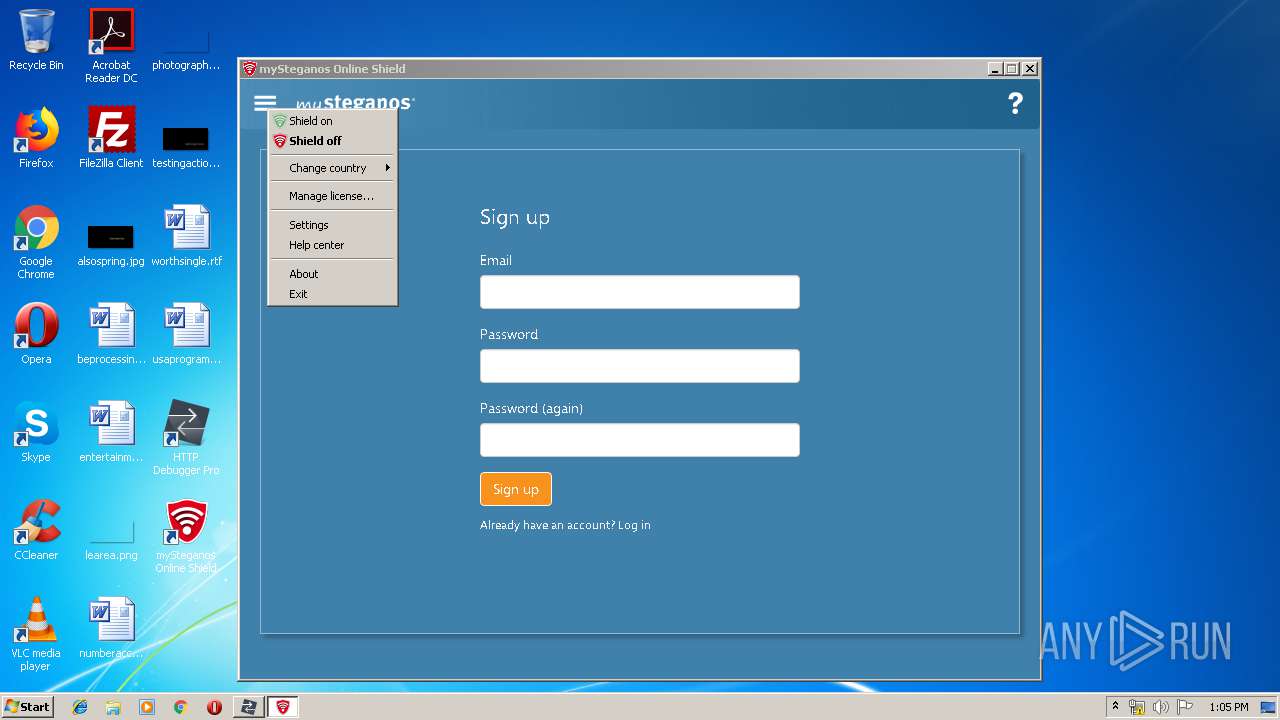Open the Windows Start button

point(28,707)
